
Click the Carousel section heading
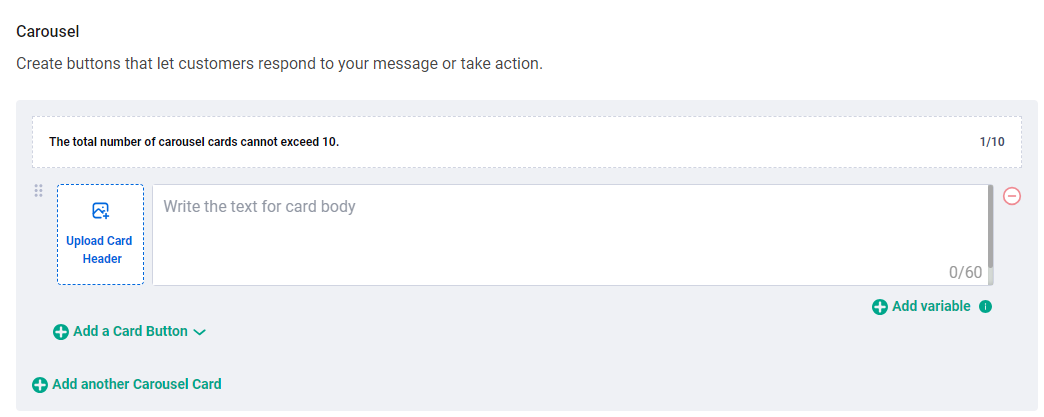pos(48,32)
